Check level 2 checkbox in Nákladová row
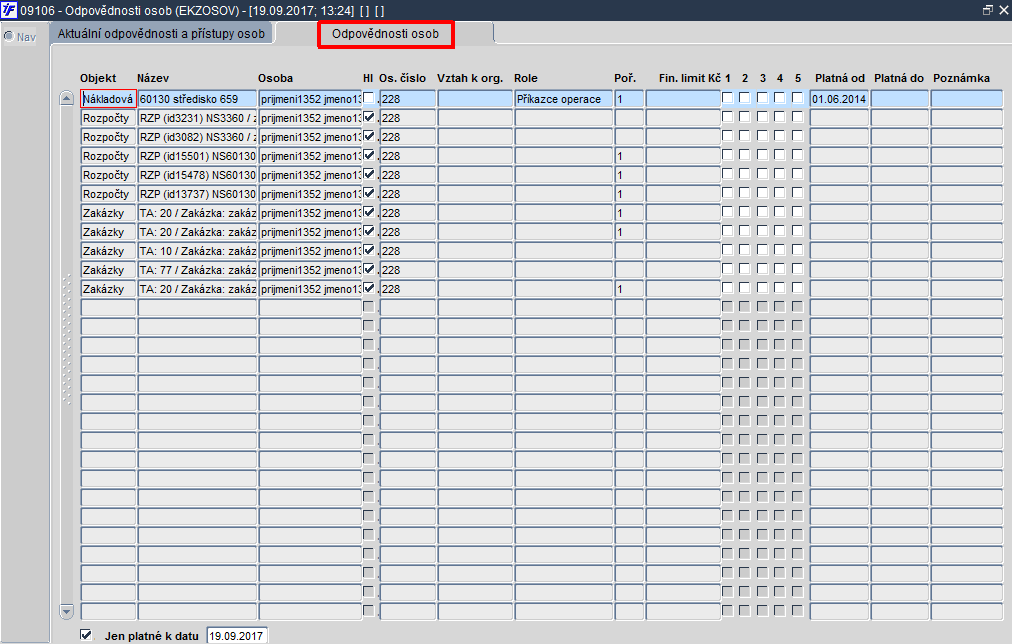 [x=744, y=98]
